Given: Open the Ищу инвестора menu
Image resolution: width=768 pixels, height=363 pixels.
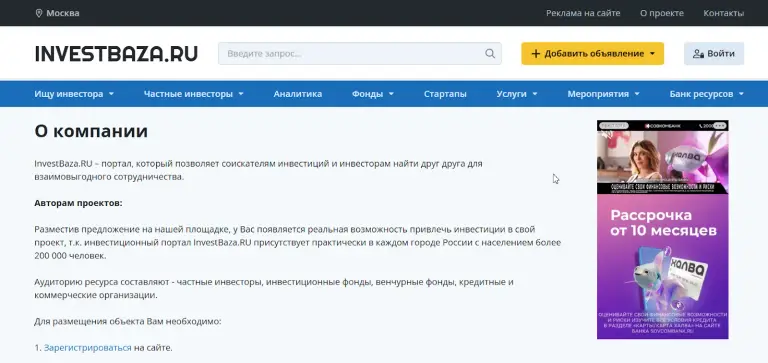Looking at the screenshot, I should 74,94.
